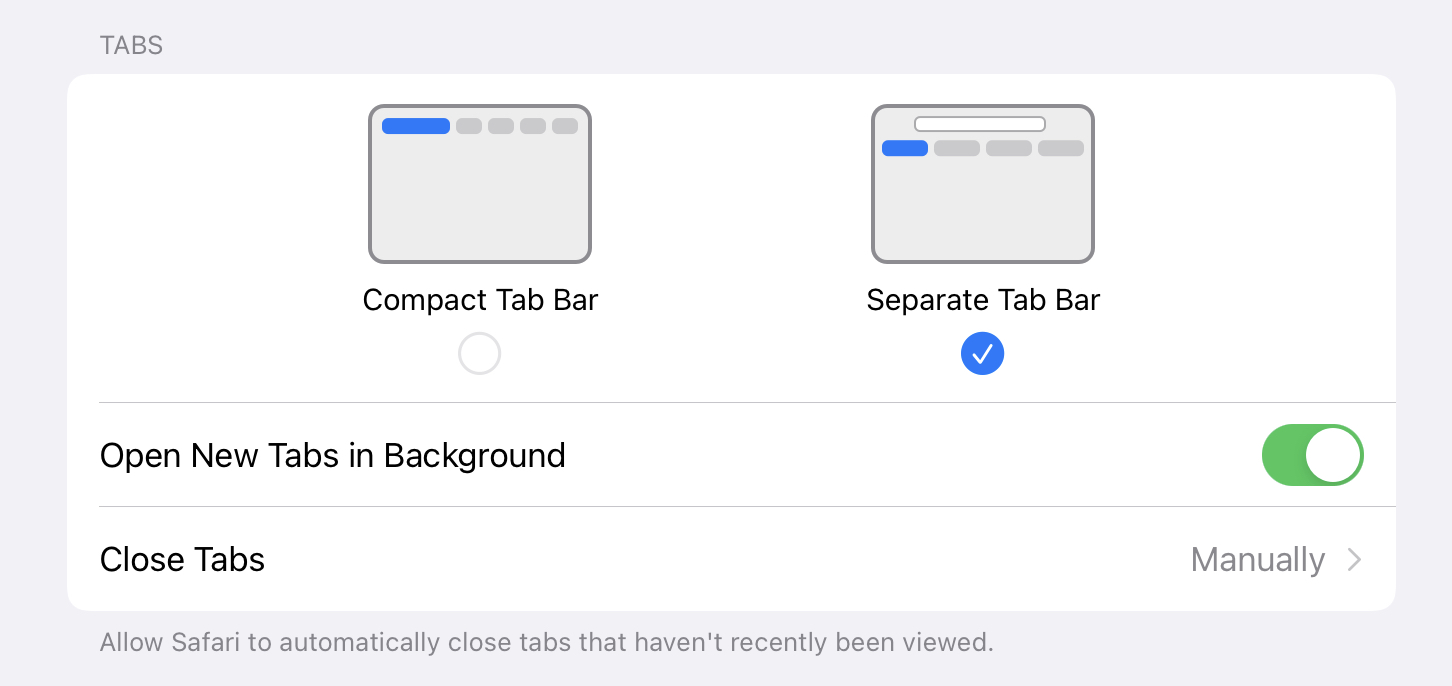Select the Compact Tab Bar radio button
Screen dimensions: 1452x686
point(479,353)
